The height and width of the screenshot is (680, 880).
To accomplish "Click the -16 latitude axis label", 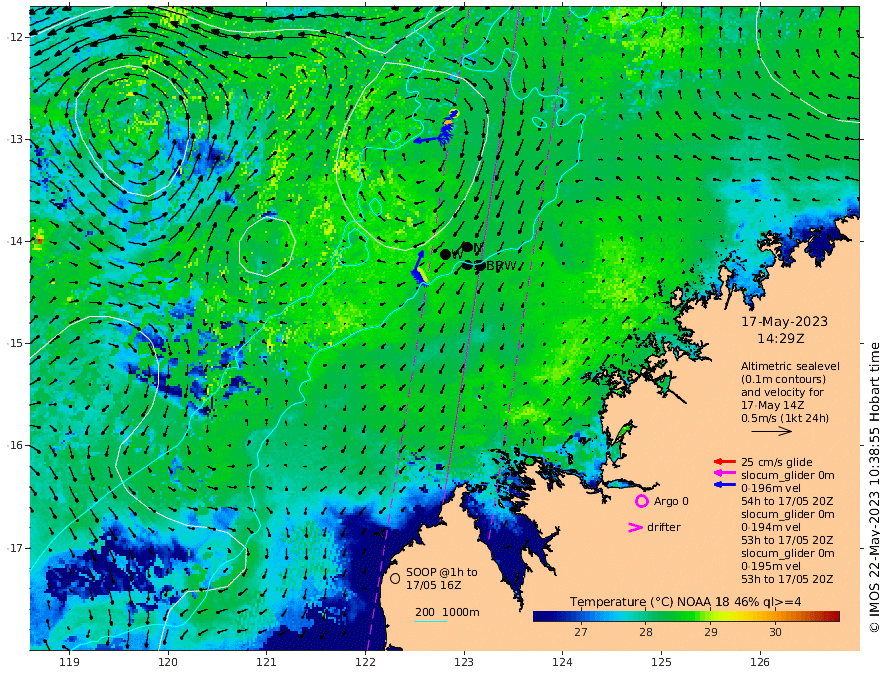I will click(x=15, y=445).
